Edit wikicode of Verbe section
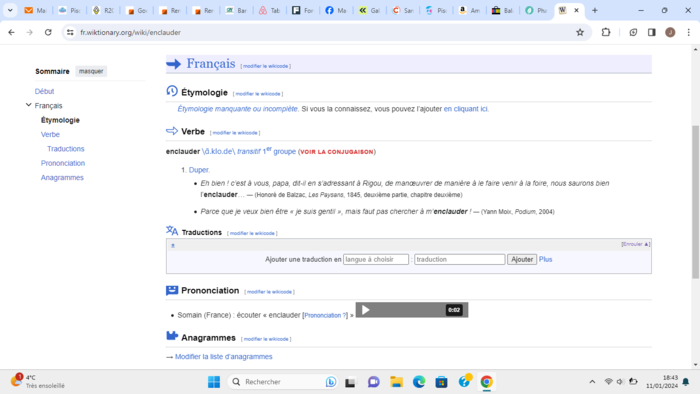The height and width of the screenshot is (394, 700). click(x=235, y=133)
